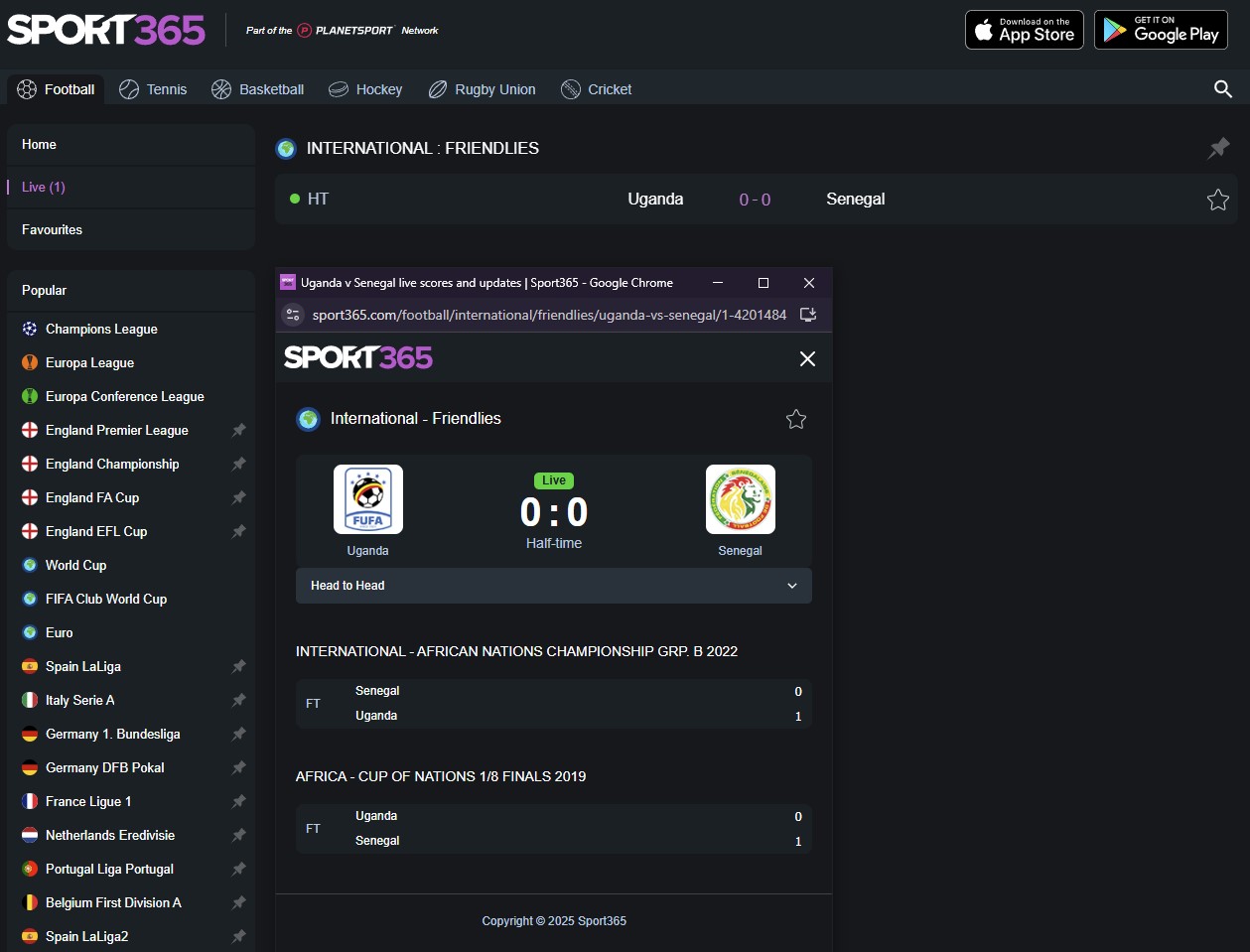Viewport: 1250px width, 952px height.
Task: Open site information icon in address bar
Action: coord(293,315)
